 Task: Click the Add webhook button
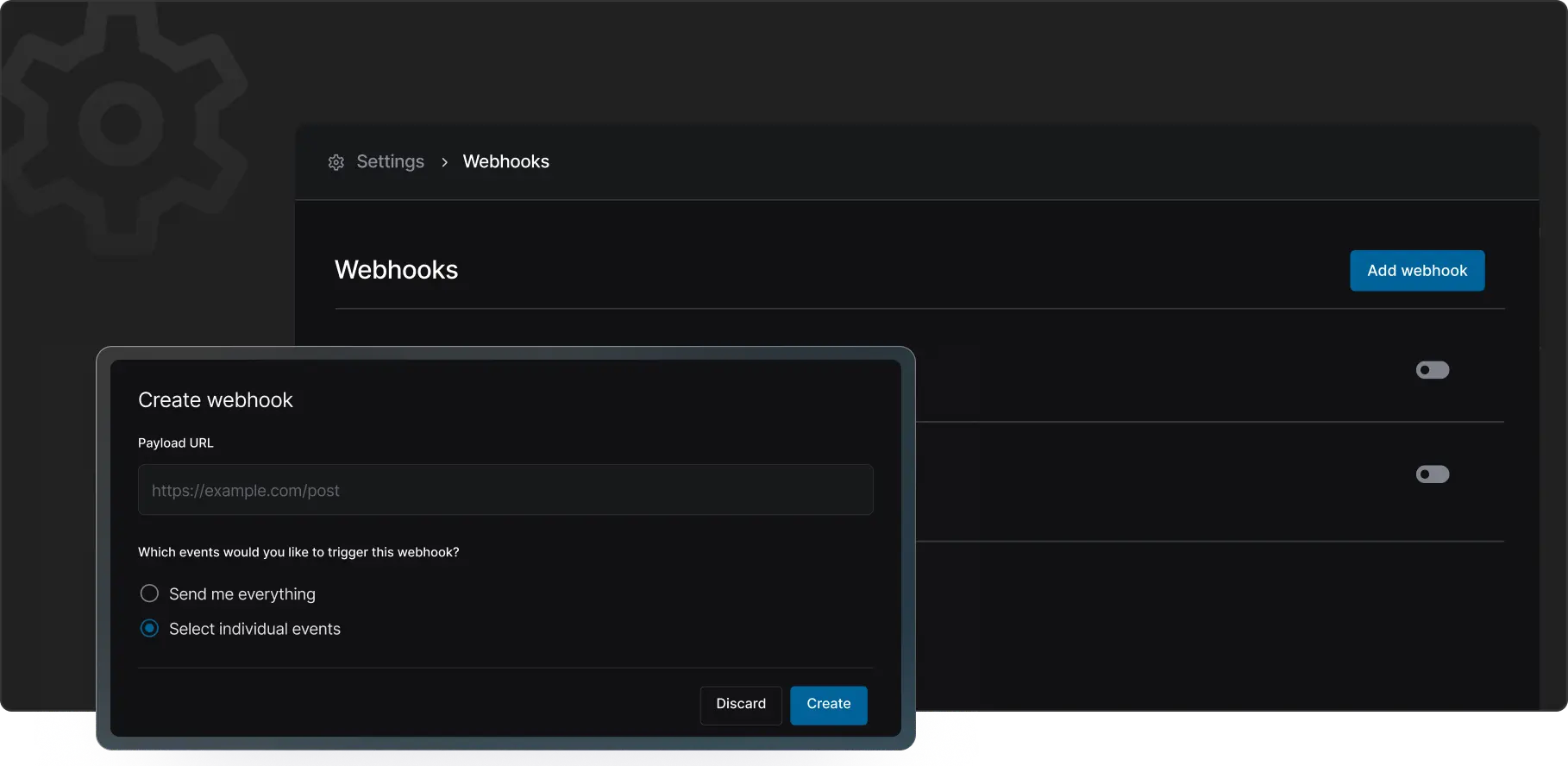tap(1416, 271)
